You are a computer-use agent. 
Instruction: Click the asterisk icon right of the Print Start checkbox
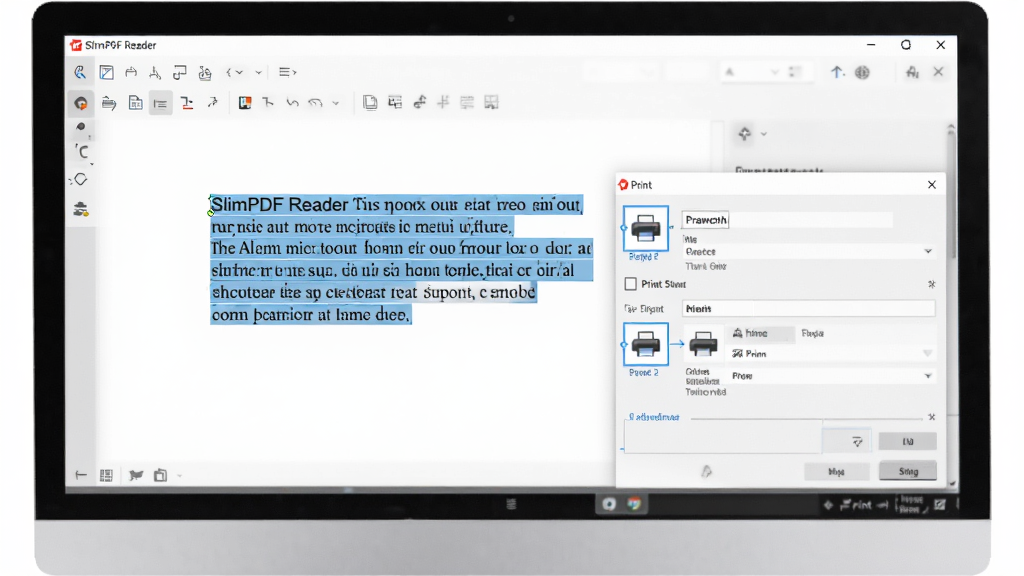(x=932, y=284)
